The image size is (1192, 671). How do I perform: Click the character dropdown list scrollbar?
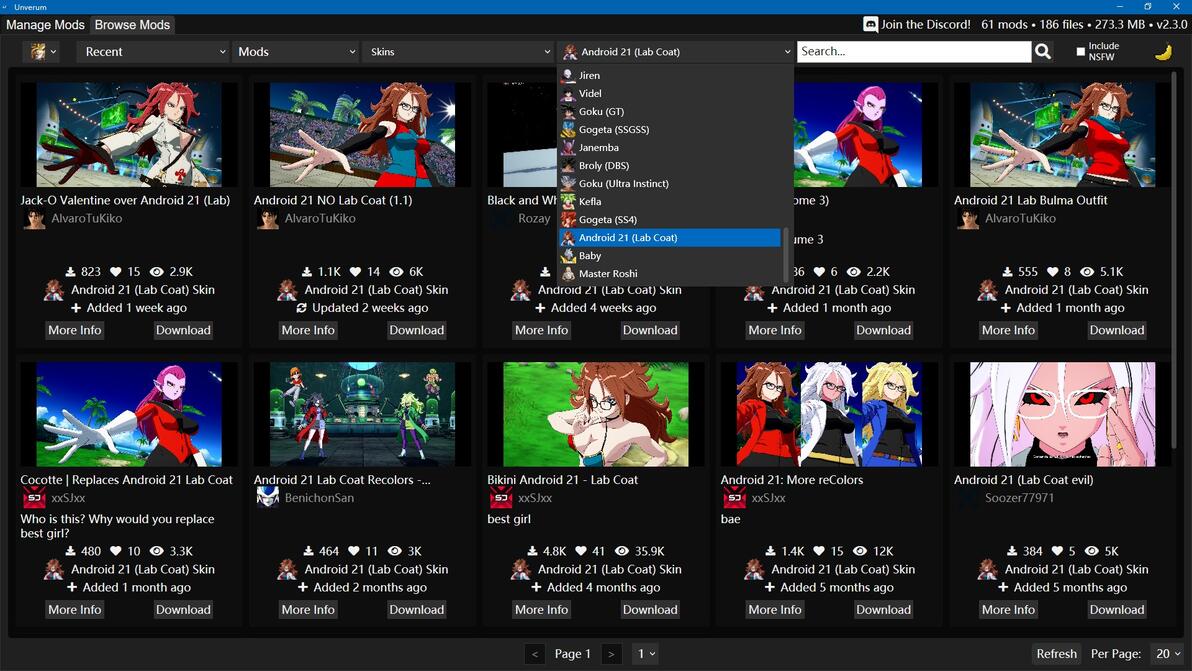tap(787, 254)
